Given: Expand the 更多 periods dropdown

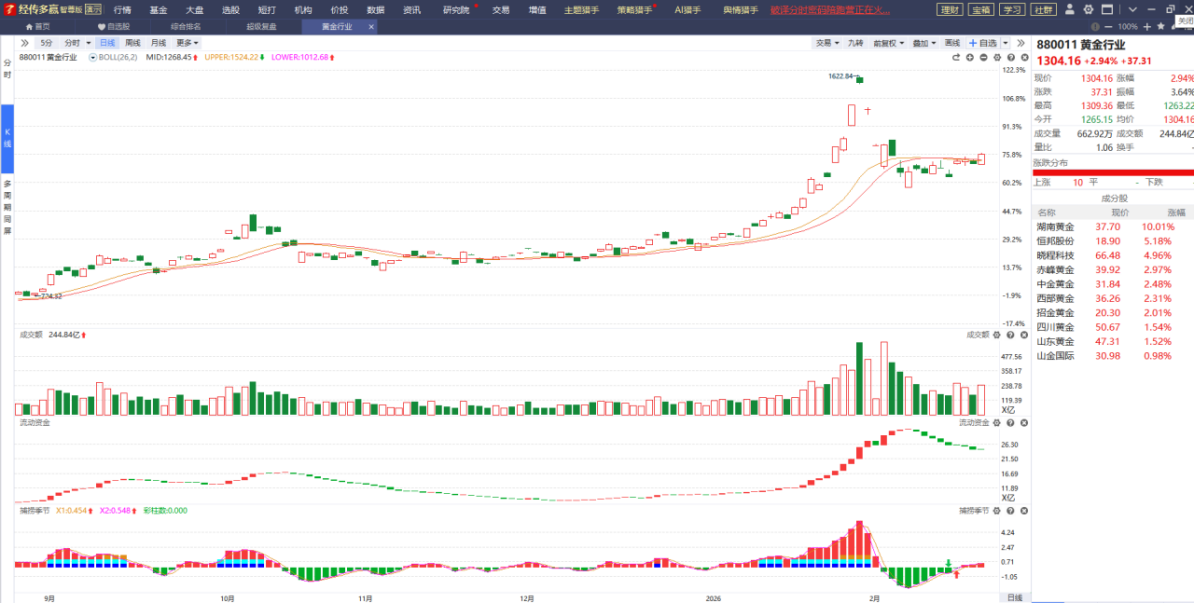Looking at the screenshot, I should [x=188, y=43].
